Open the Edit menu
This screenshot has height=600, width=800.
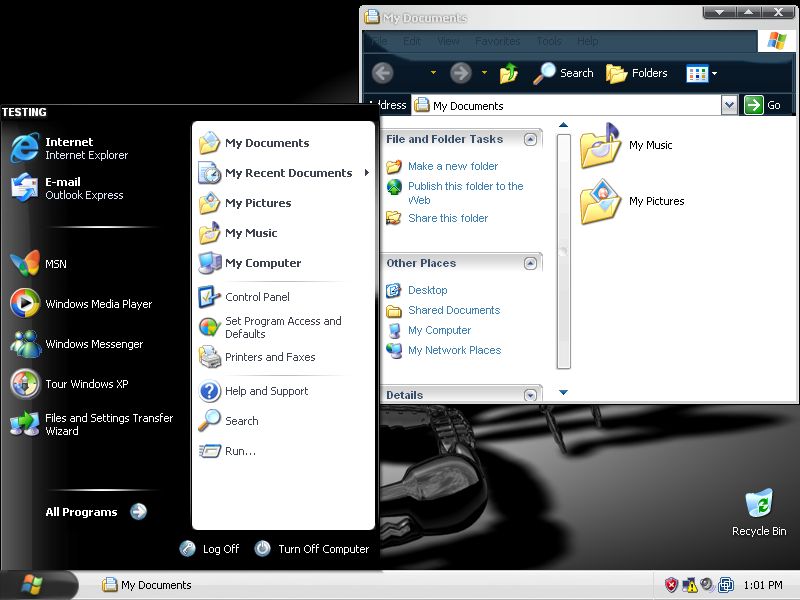(x=412, y=41)
